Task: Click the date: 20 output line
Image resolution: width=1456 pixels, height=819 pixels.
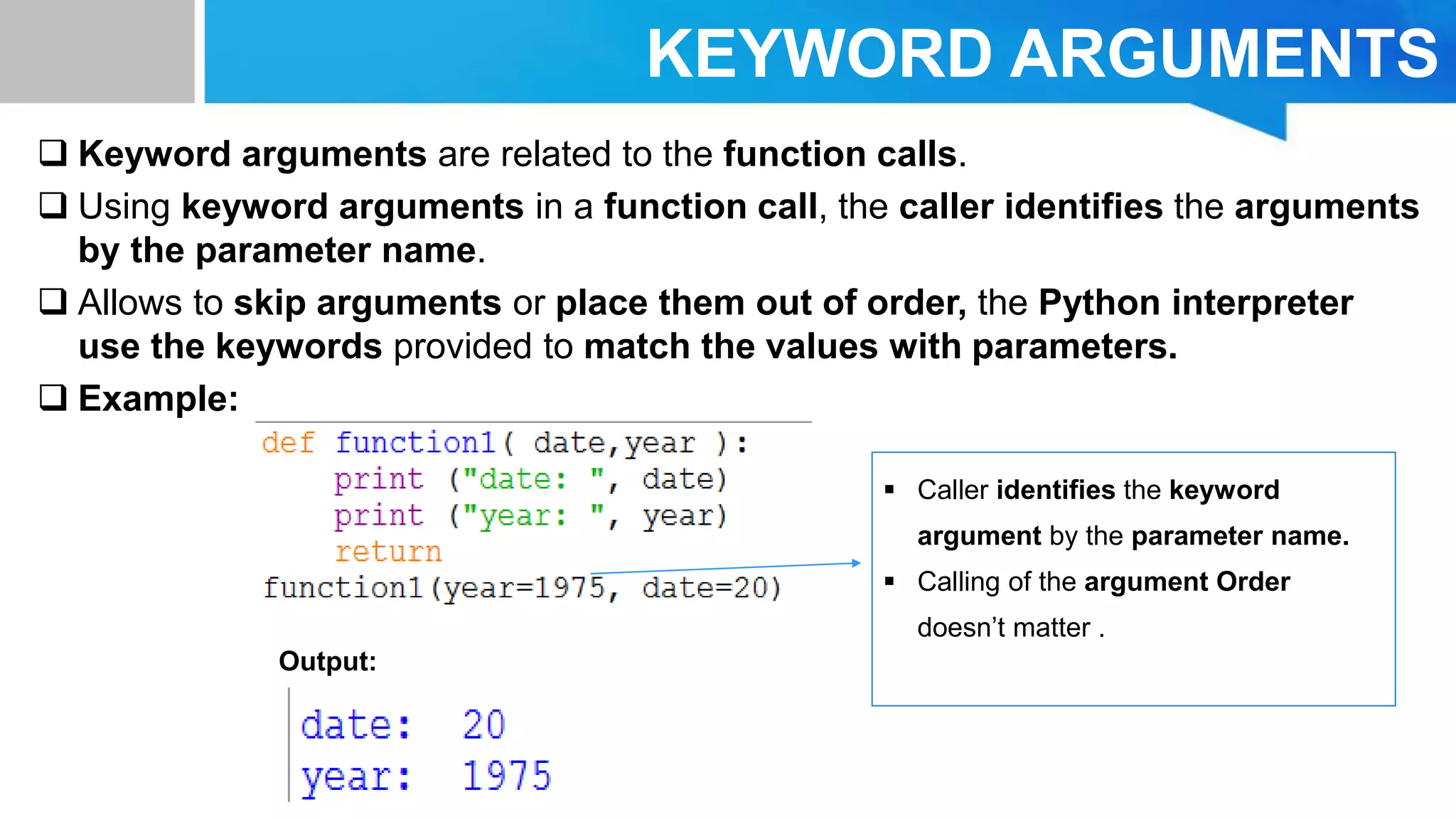Action: 402,725
